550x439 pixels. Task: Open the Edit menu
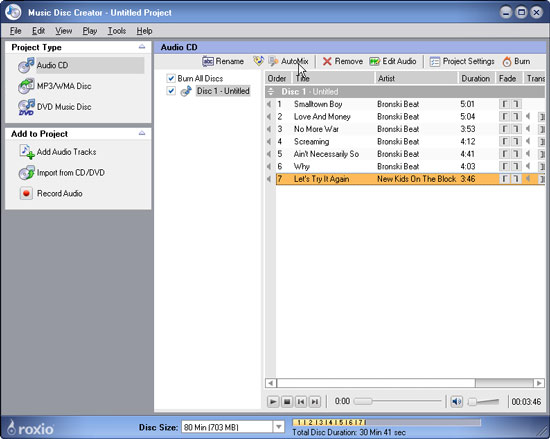click(x=38, y=31)
